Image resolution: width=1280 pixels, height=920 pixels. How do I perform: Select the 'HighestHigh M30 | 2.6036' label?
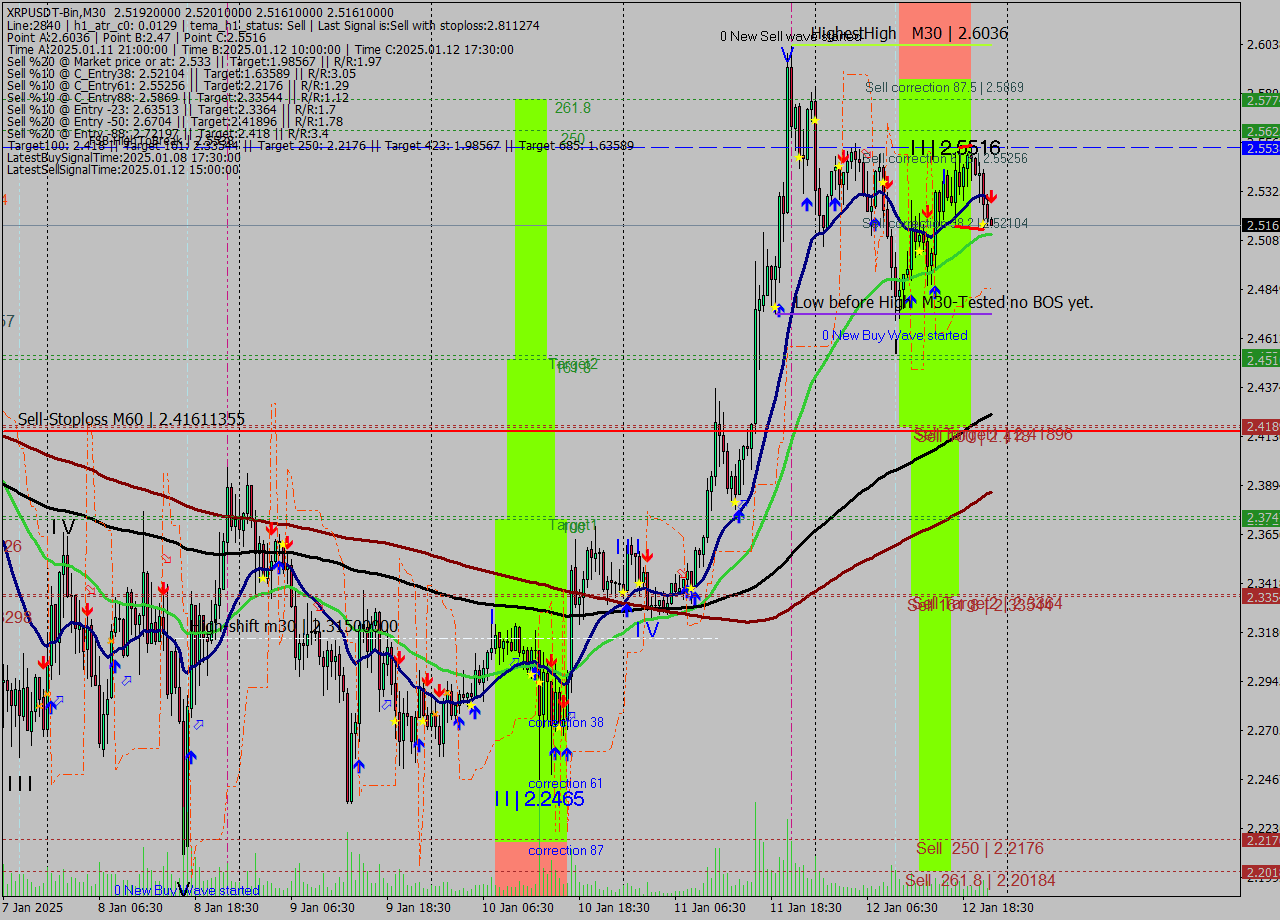(x=909, y=34)
